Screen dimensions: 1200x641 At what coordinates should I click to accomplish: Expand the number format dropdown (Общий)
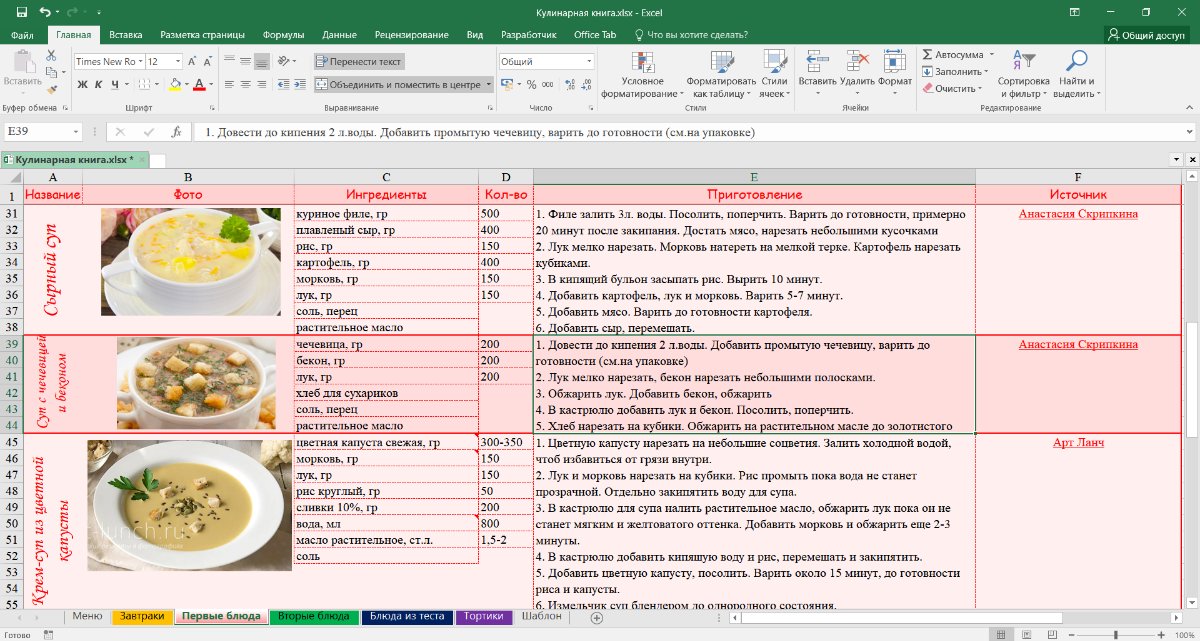pos(588,61)
